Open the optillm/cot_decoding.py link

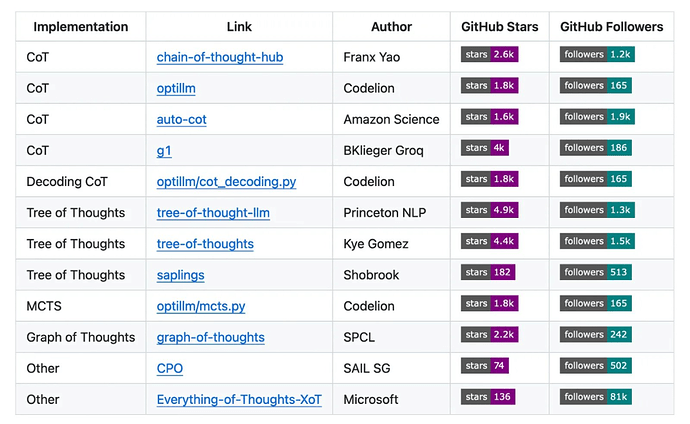(x=226, y=182)
